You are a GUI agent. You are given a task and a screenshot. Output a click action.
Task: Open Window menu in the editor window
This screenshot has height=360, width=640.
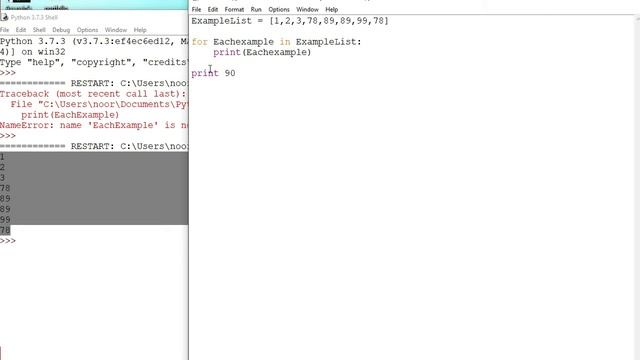tap(307, 9)
